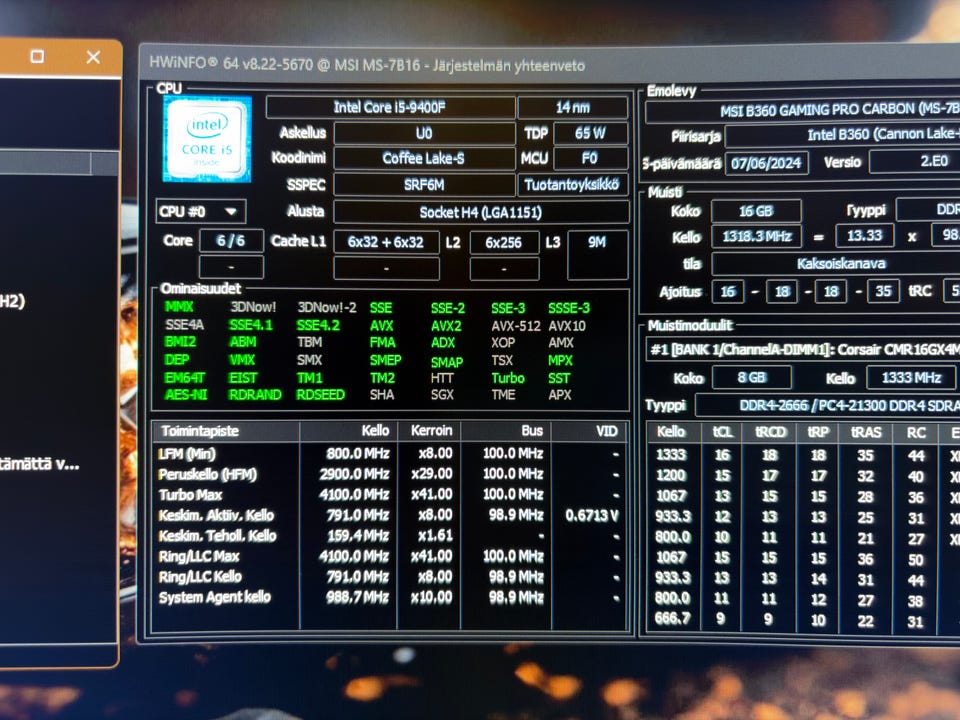Click the MSI B360 GAMING PRO CARBON motherboard field

pyautogui.click(x=802, y=111)
